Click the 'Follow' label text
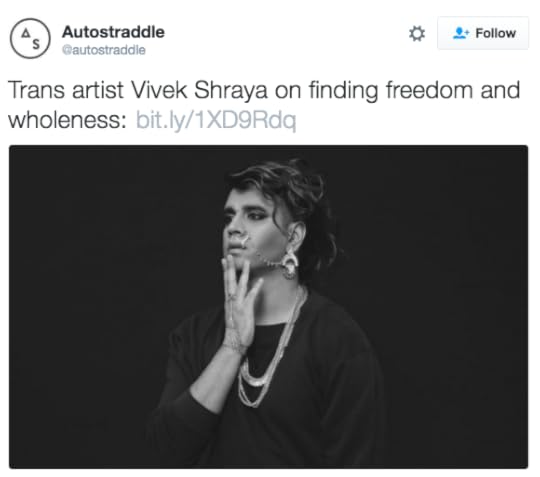 [x=496, y=33]
